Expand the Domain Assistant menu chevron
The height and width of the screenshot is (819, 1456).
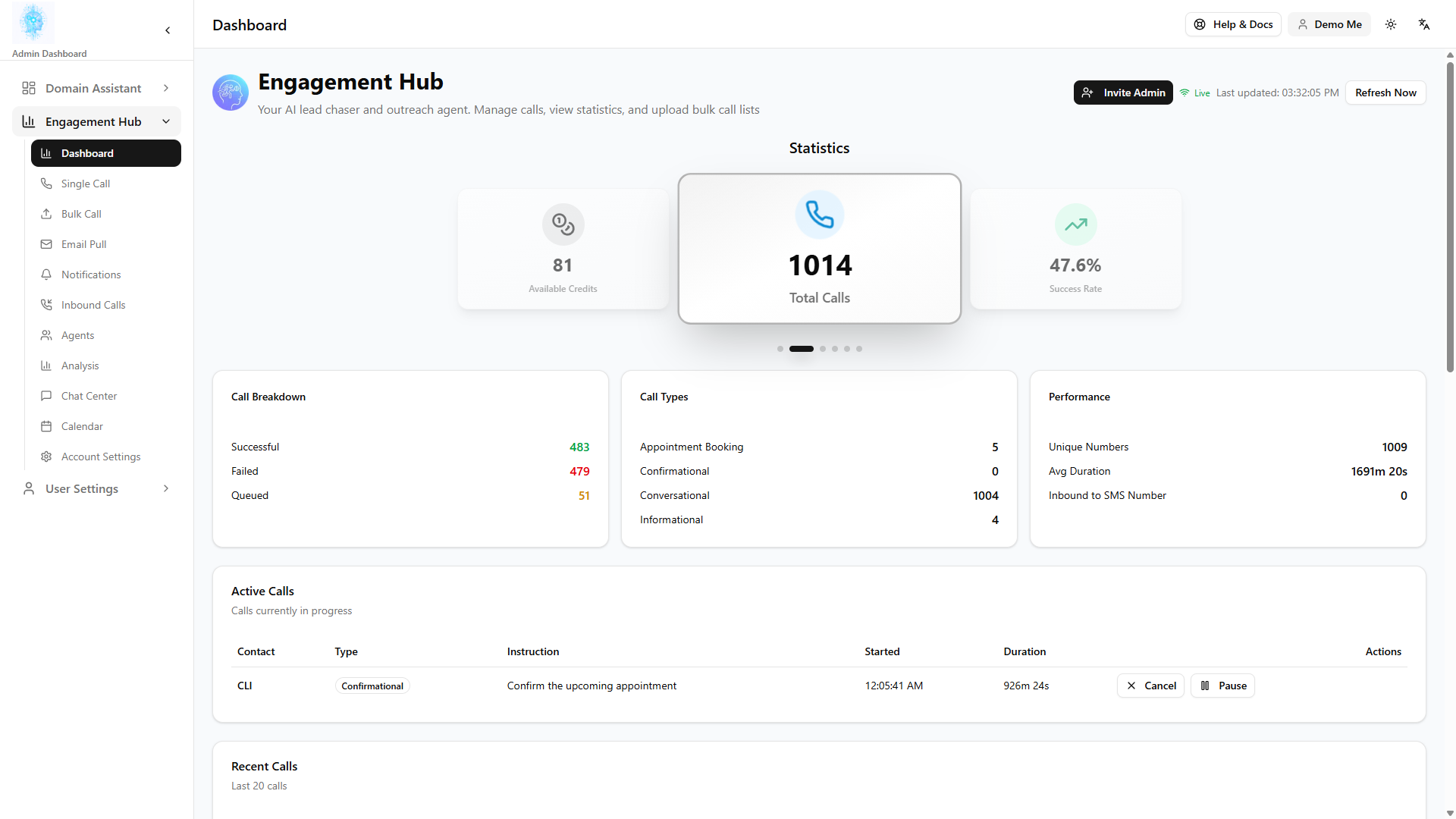pos(166,88)
